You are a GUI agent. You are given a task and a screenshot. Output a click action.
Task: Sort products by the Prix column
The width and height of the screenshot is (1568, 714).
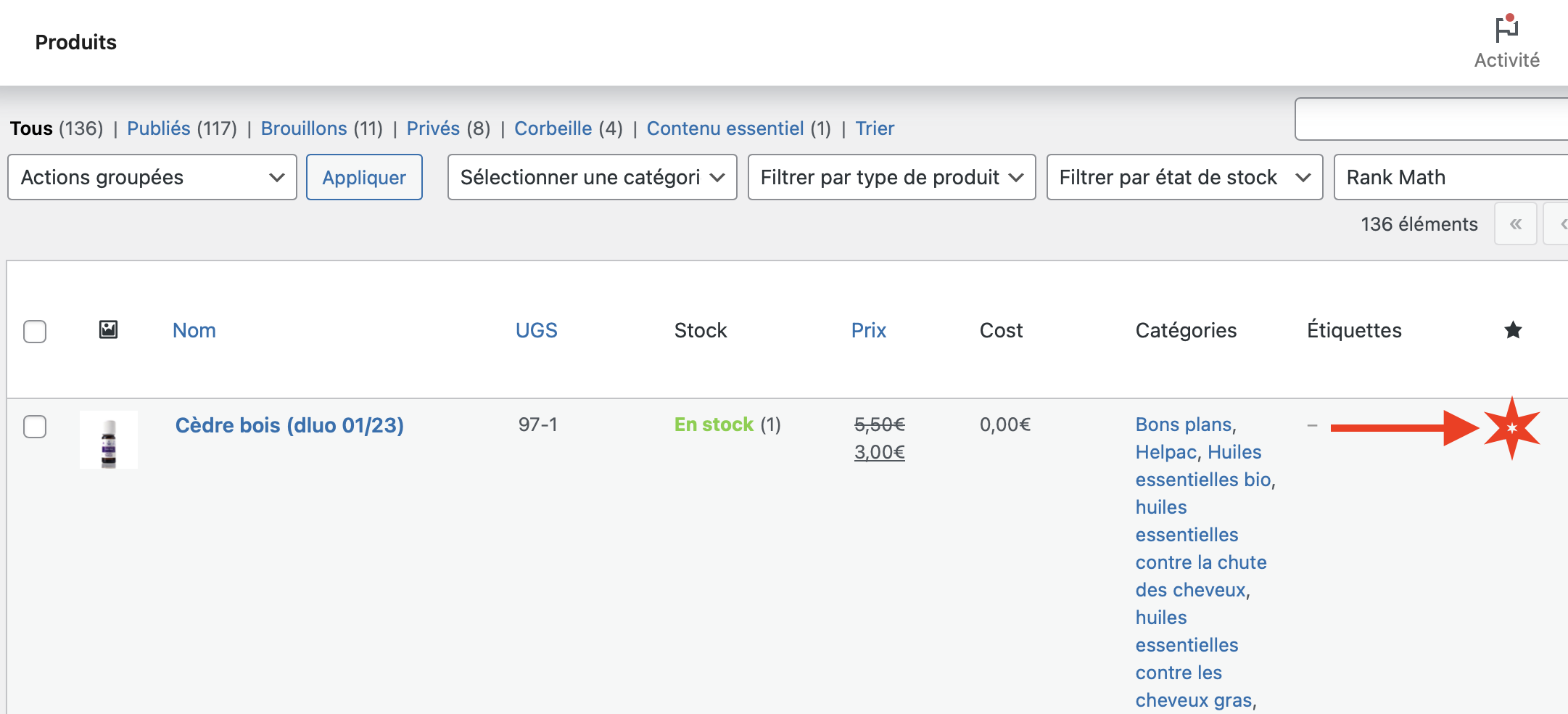tap(868, 330)
